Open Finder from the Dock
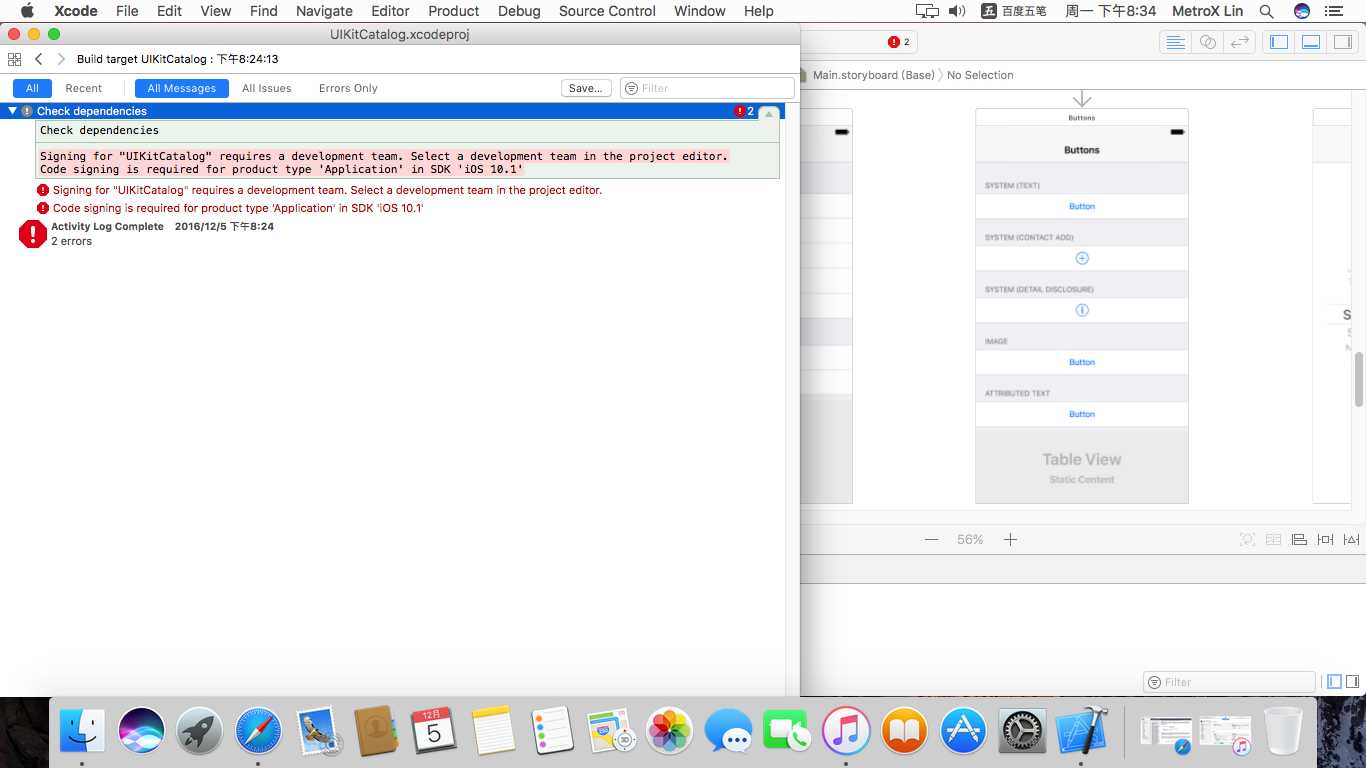Image resolution: width=1366 pixels, height=768 pixels. tap(82, 731)
